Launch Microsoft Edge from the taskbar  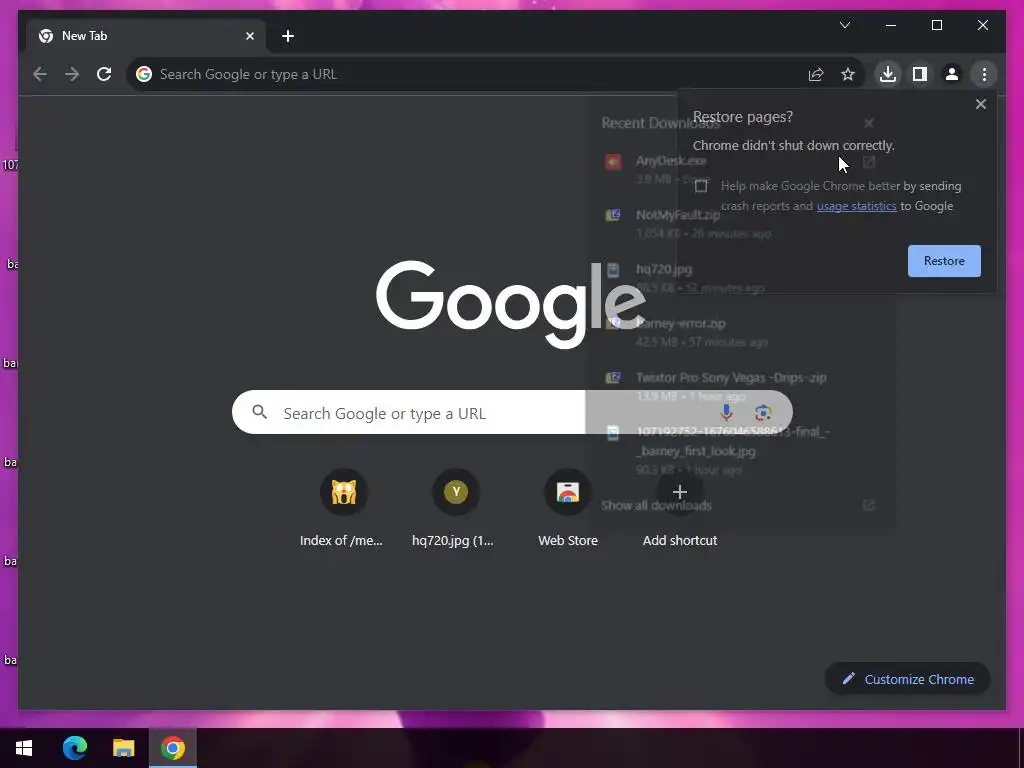tap(74, 748)
